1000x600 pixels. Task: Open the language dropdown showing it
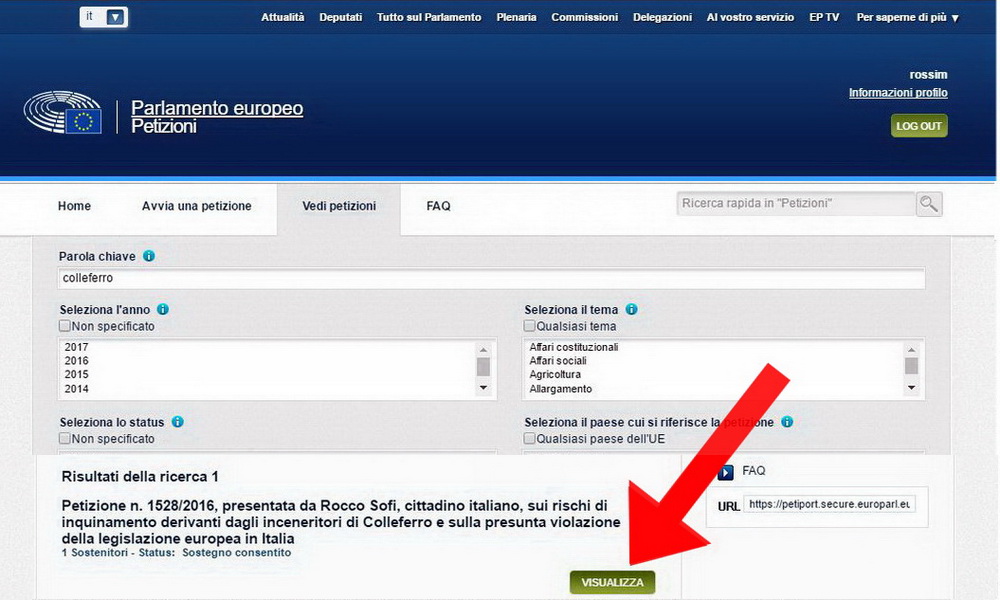[103, 17]
